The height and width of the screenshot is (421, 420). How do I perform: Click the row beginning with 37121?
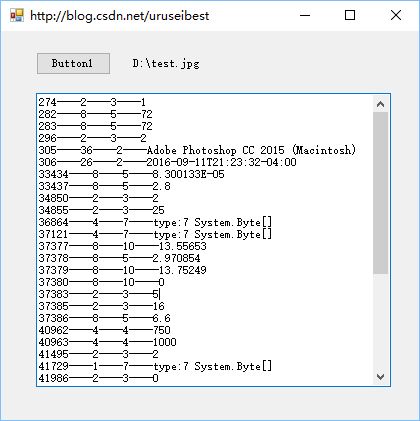tap(155, 234)
